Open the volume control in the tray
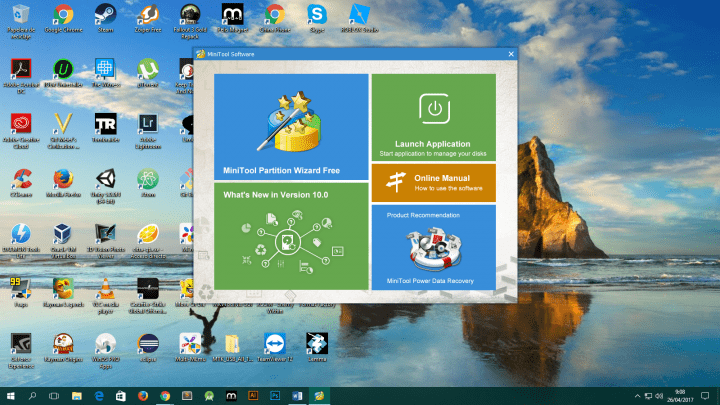The image size is (720, 405). click(659, 396)
